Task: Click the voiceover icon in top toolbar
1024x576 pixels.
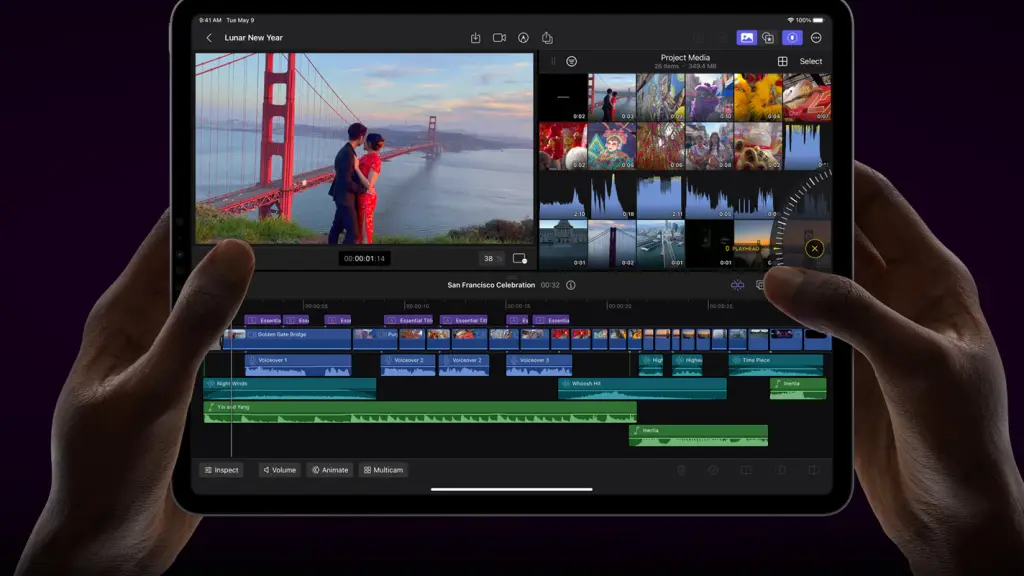Action: click(x=523, y=38)
